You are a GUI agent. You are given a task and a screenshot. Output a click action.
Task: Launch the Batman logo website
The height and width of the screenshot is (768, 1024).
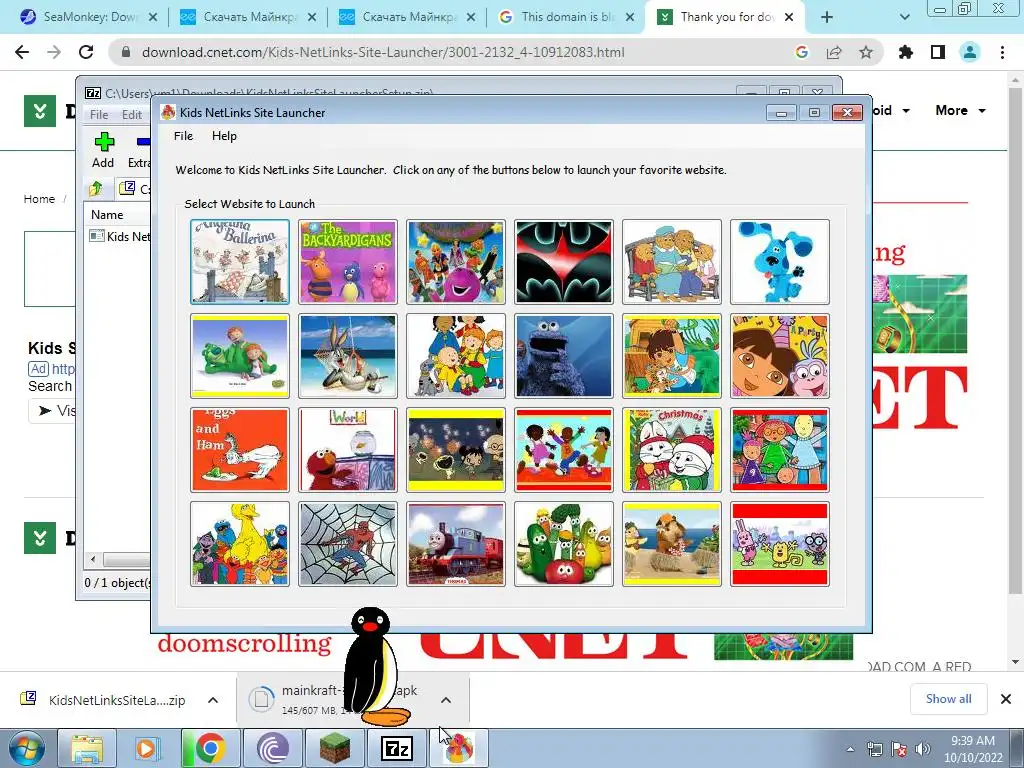(x=564, y=262)
